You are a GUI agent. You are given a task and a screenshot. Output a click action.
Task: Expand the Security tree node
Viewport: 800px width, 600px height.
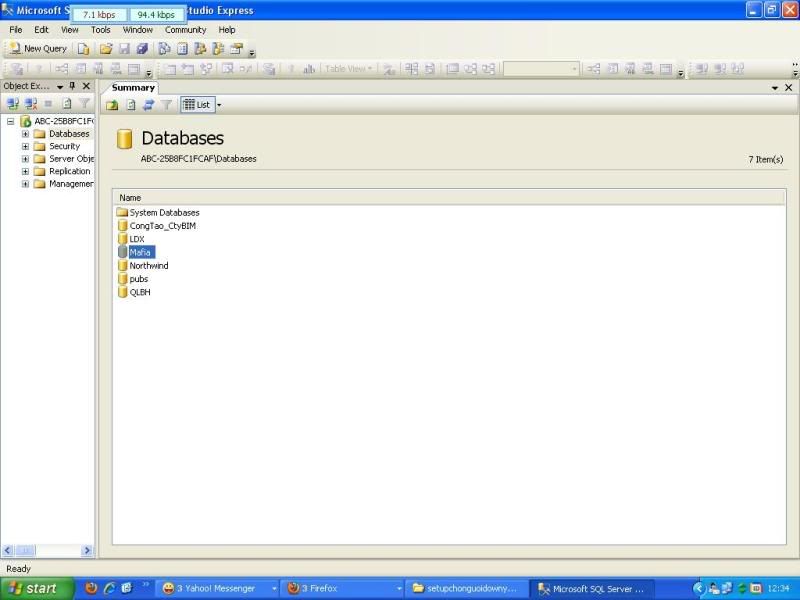pyautogui.click(x=25, y=146)
